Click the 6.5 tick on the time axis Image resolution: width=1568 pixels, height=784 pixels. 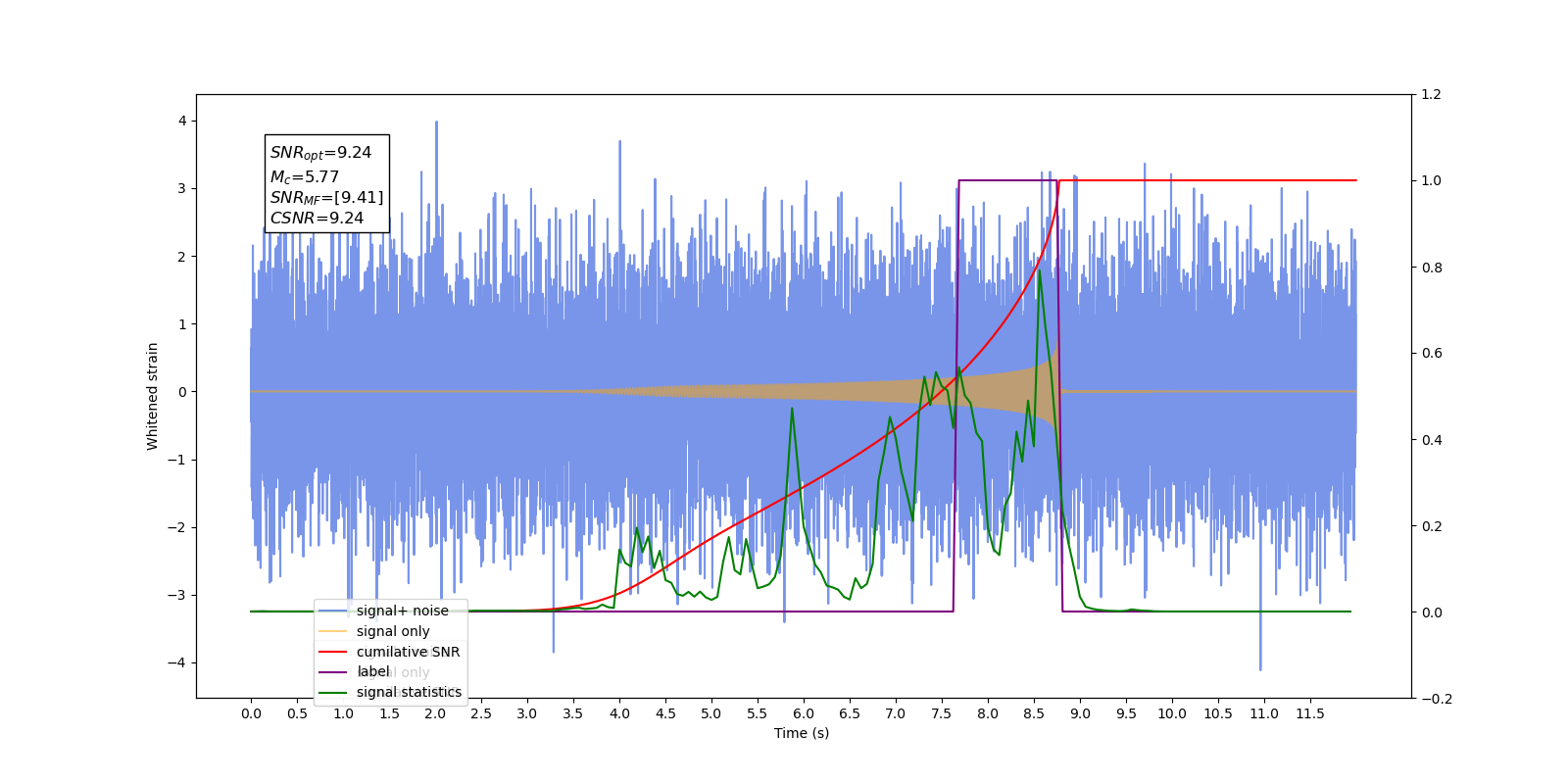[850, 713]
